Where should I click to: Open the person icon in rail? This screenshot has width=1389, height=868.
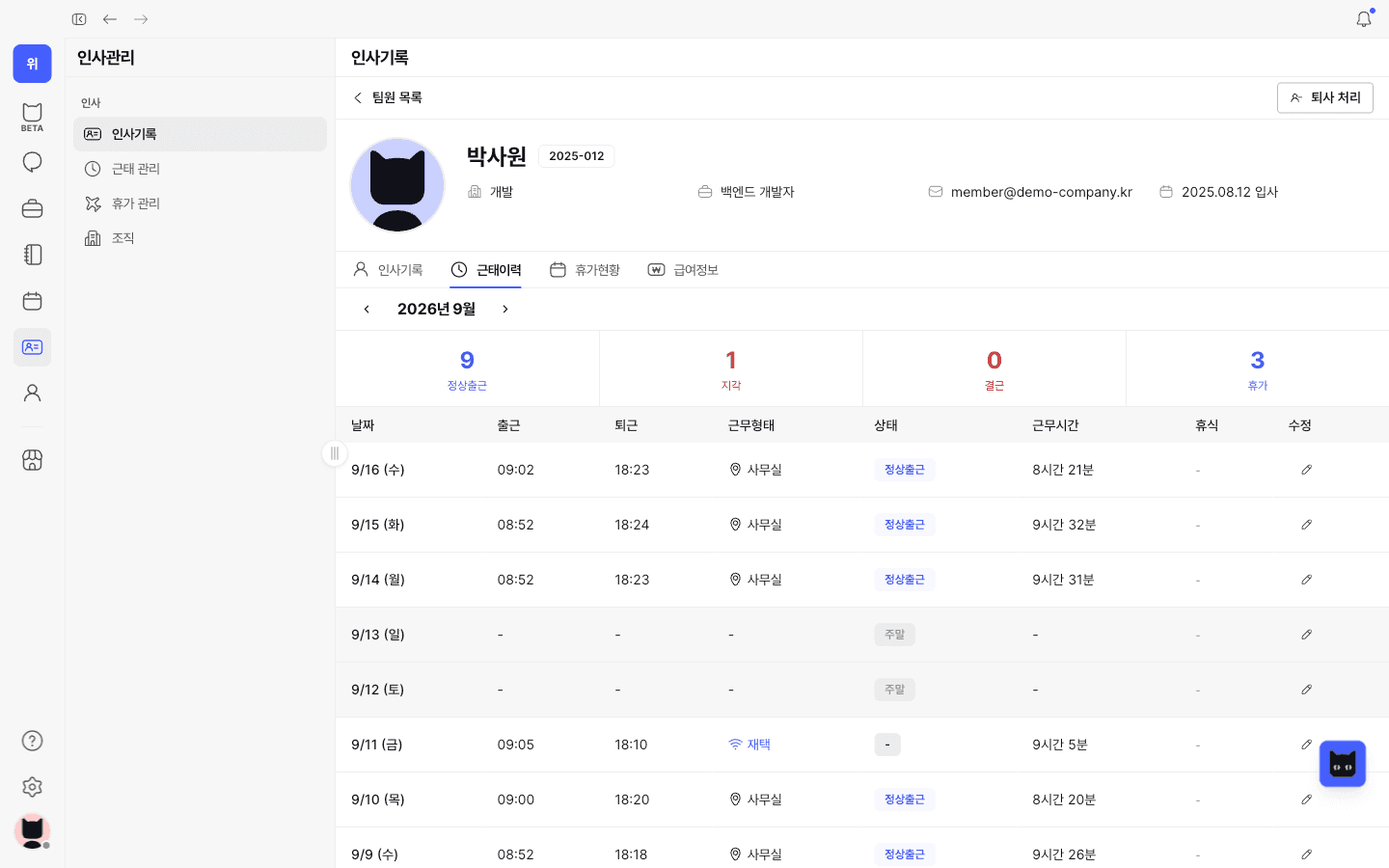pos(32,393)
